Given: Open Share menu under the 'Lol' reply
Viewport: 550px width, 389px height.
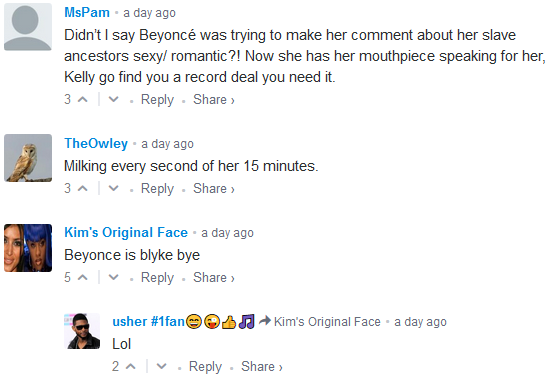Looking at the screenshot, I should pos(262,367).
